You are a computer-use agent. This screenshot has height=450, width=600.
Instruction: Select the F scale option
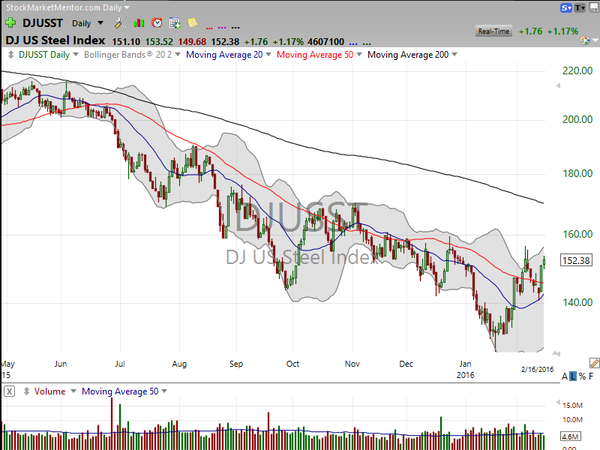pos(591,376)
